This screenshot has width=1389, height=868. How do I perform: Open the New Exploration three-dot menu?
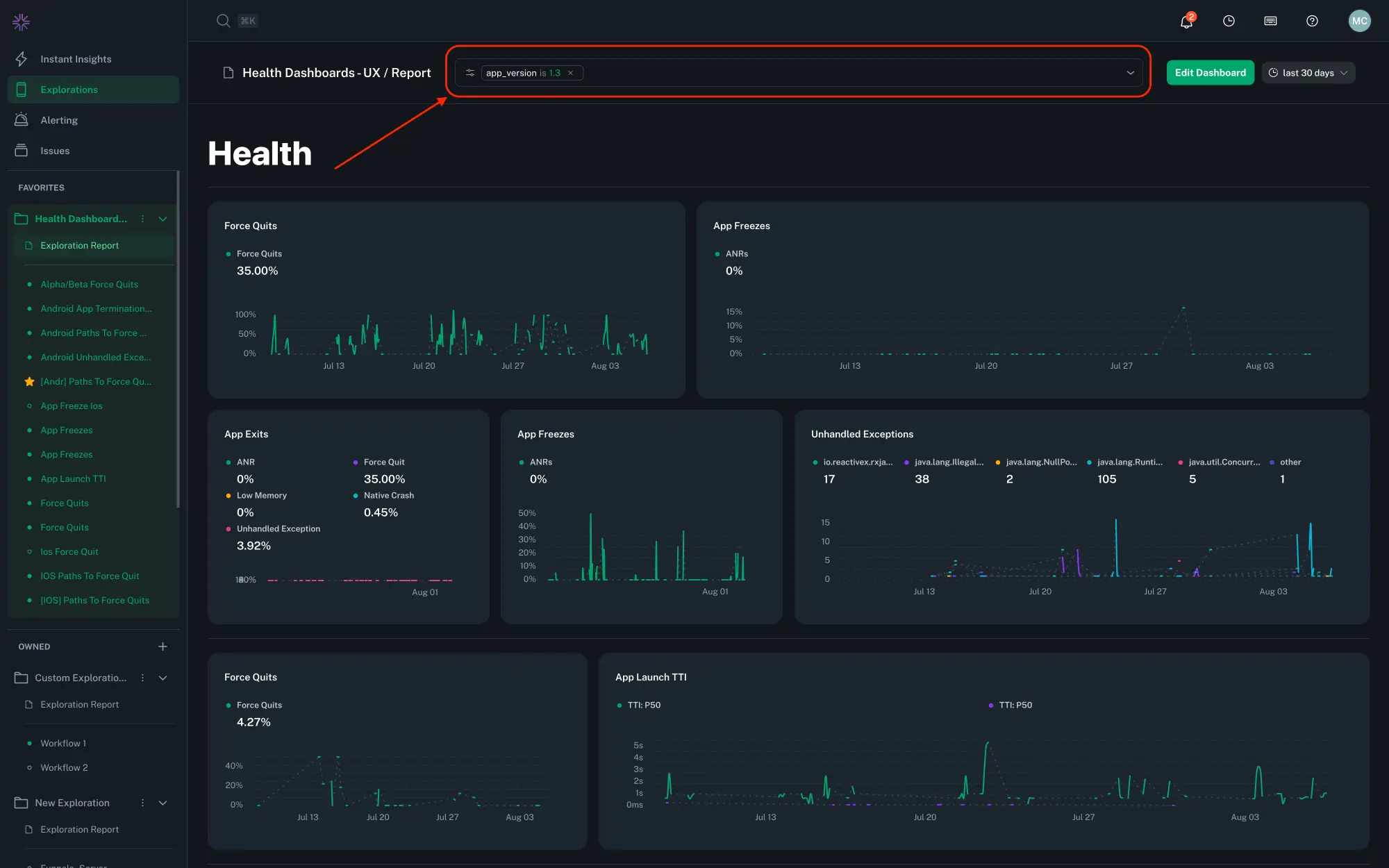[x=143, y=803]
